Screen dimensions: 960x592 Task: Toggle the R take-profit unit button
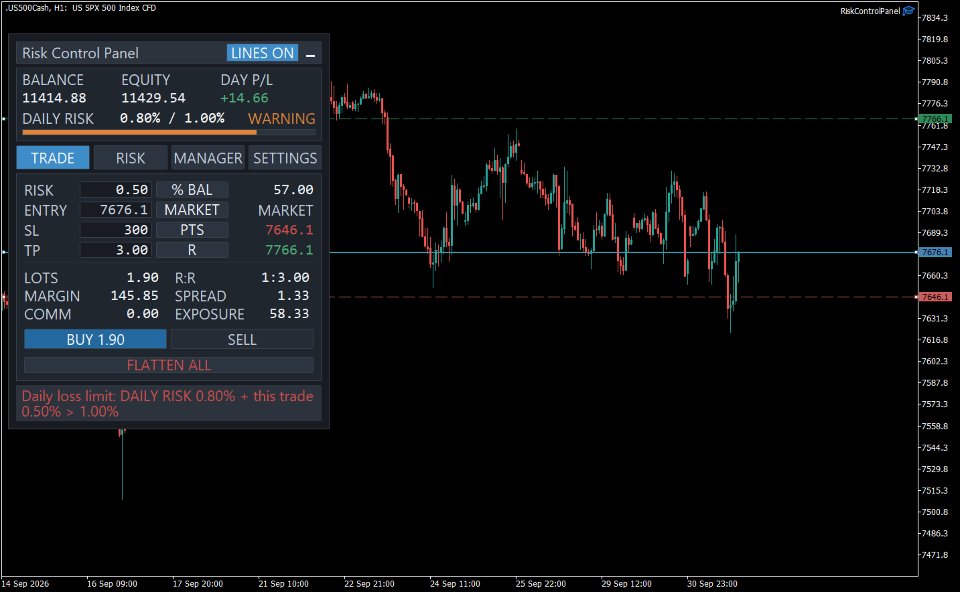coord(192,250)
